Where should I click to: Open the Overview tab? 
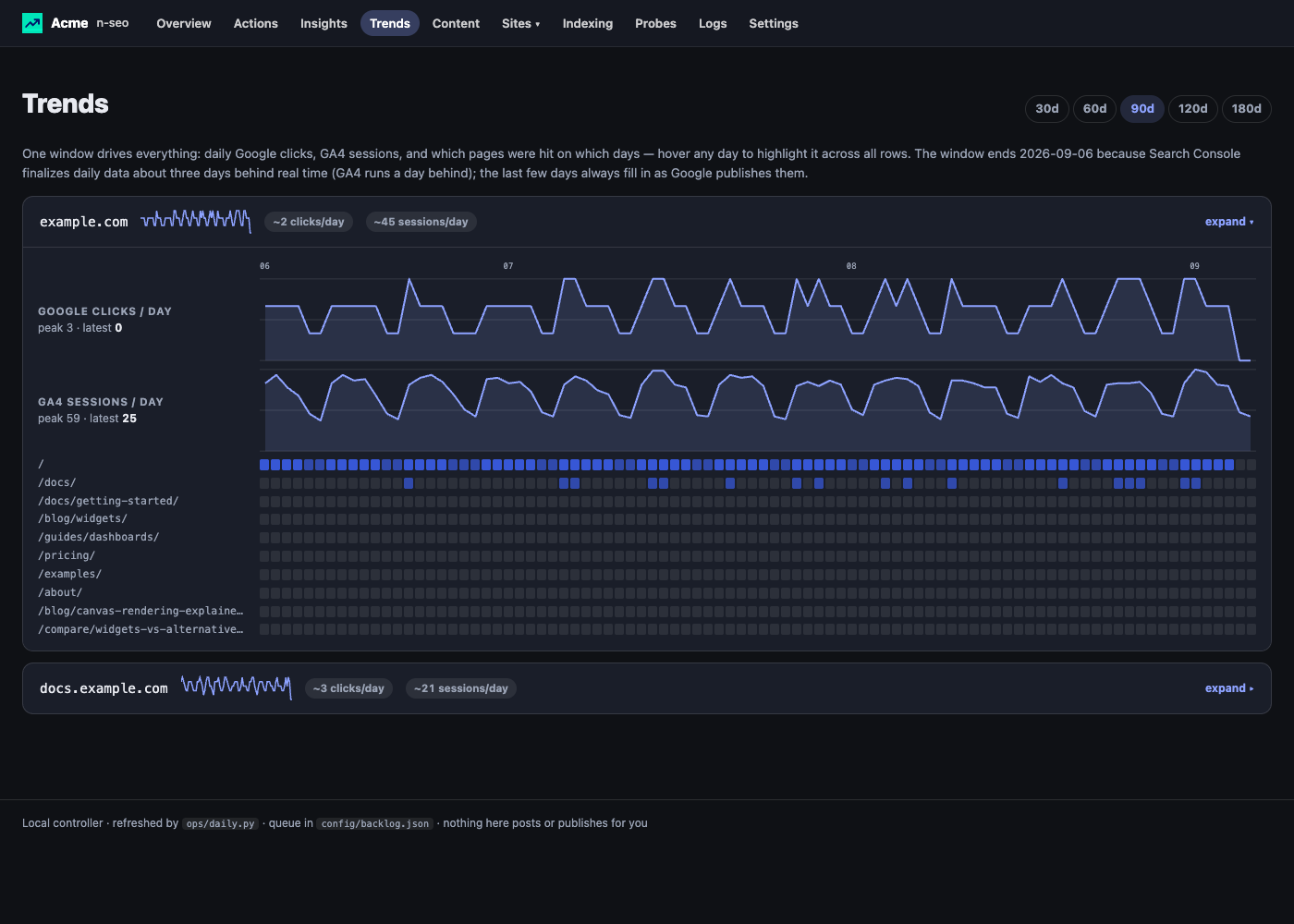(184, 23)
